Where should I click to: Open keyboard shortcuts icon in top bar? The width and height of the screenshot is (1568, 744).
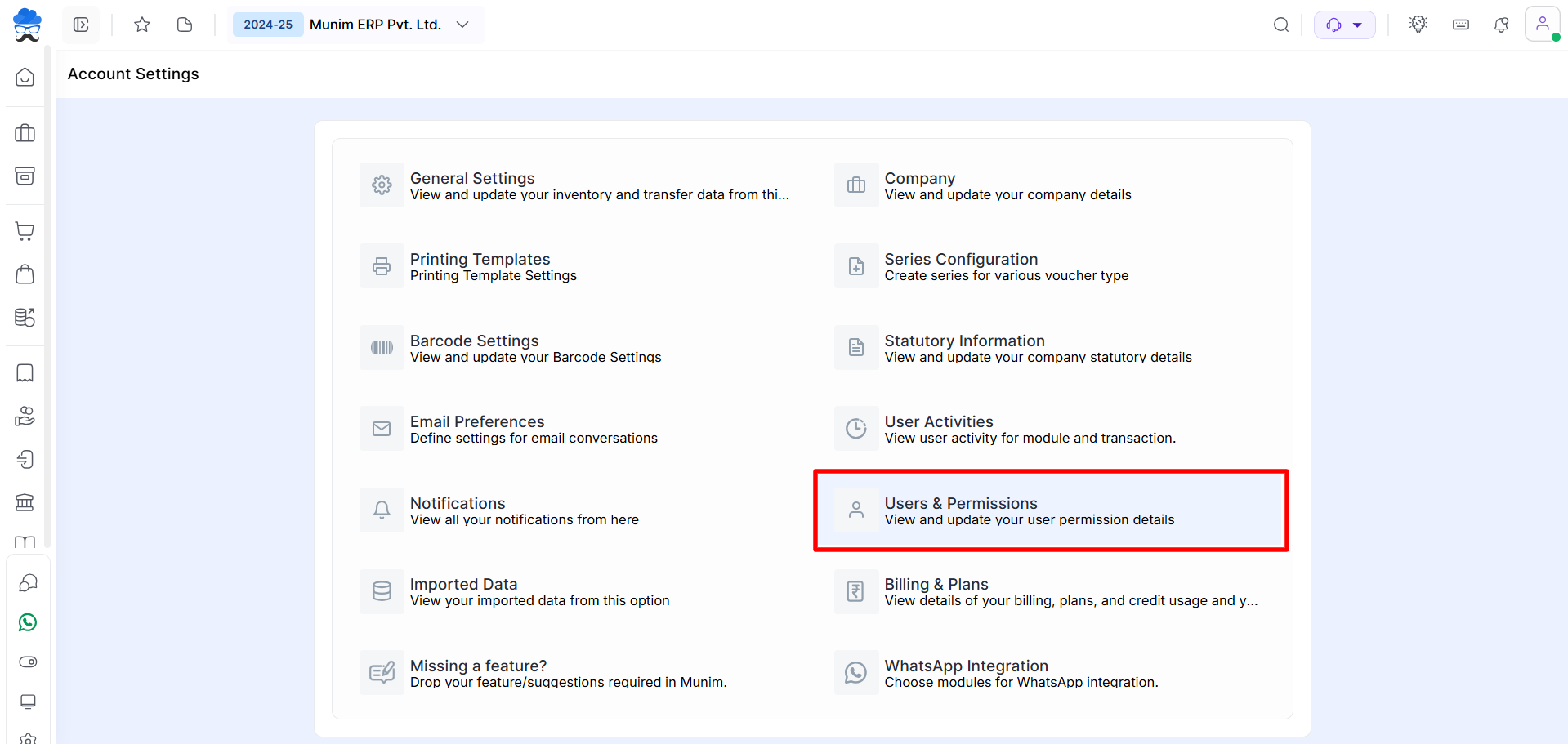(x=1461, y=25)
